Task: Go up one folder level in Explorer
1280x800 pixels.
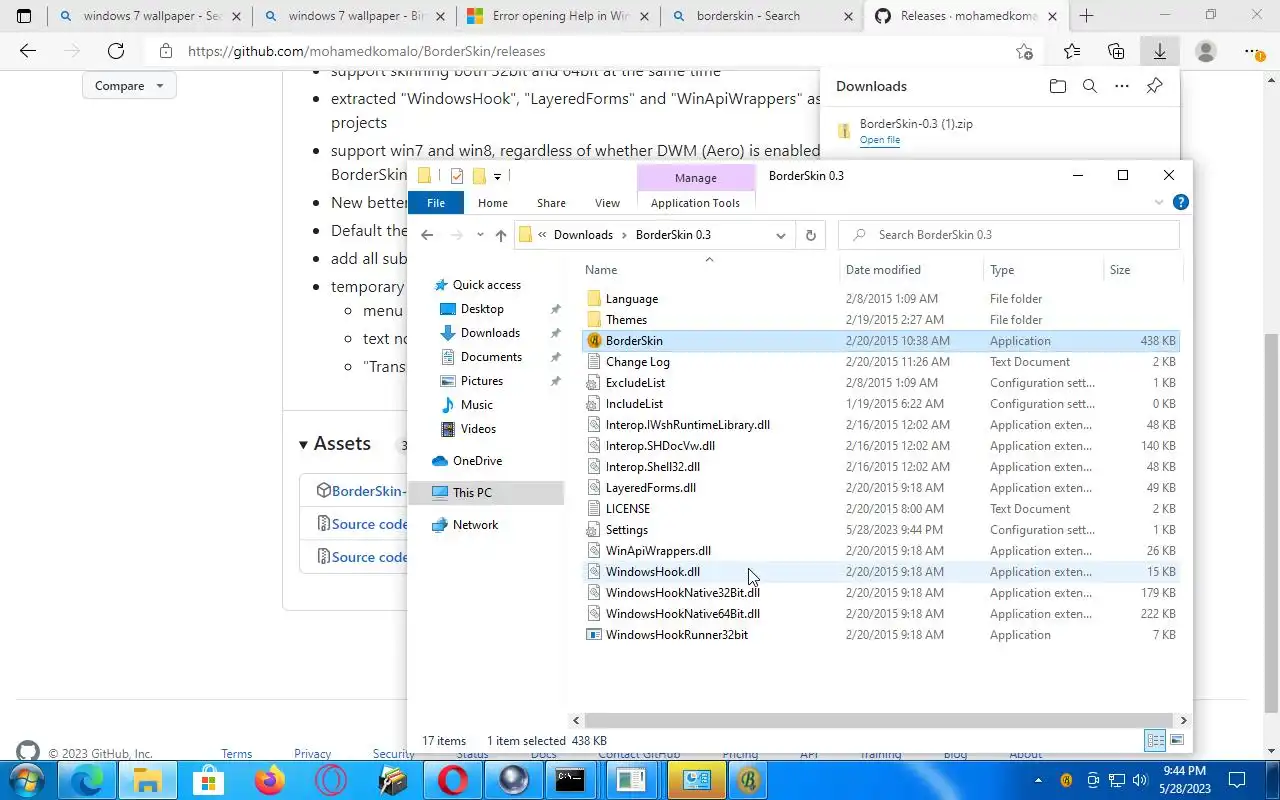Action: (x=501, y=235)
